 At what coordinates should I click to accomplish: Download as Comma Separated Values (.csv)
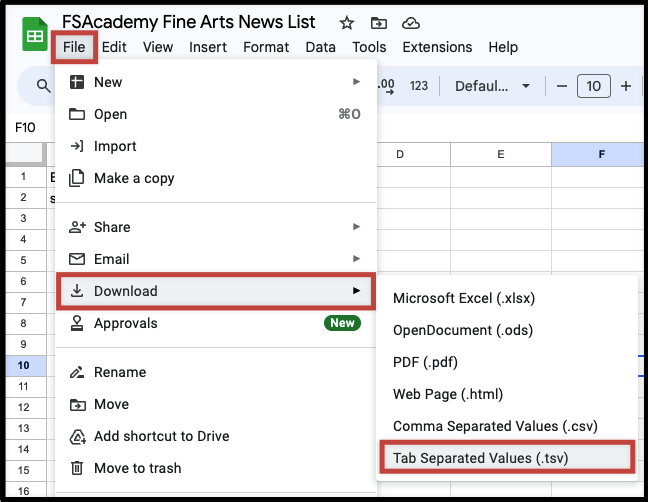click(507, 426)
